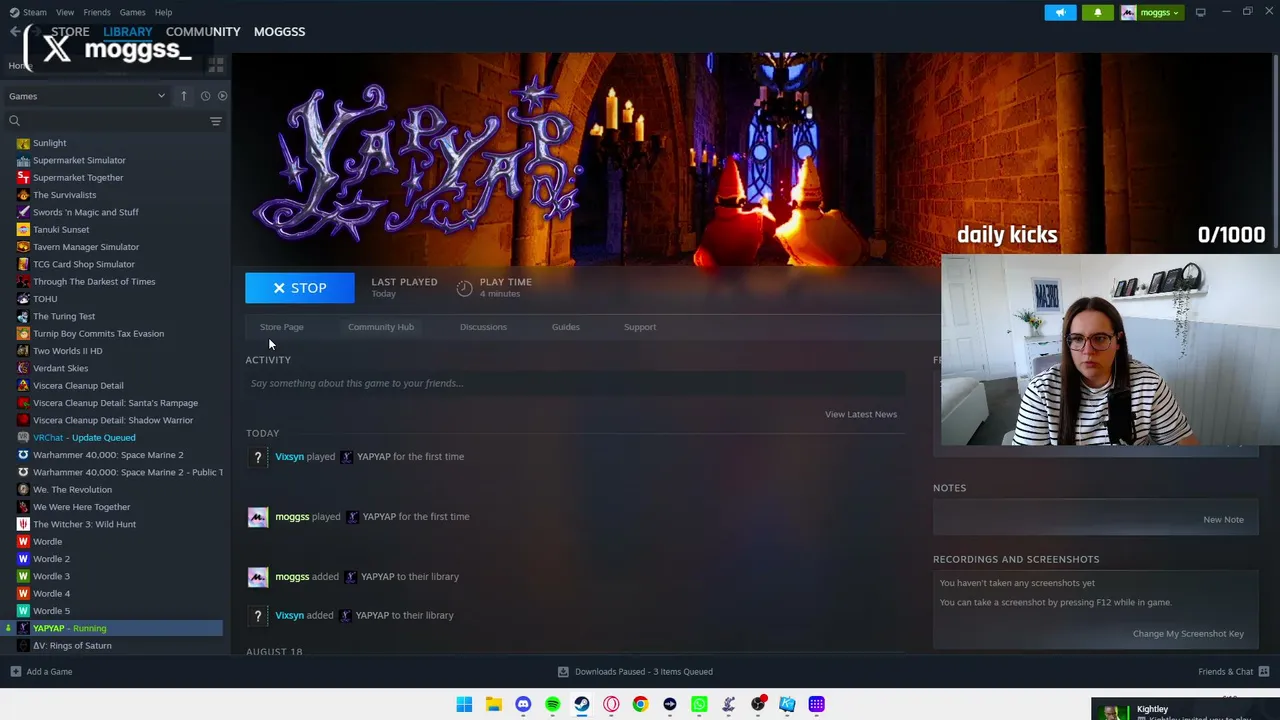
Task: Open WhatsApp from taskbar
Action: pos(699,705)
